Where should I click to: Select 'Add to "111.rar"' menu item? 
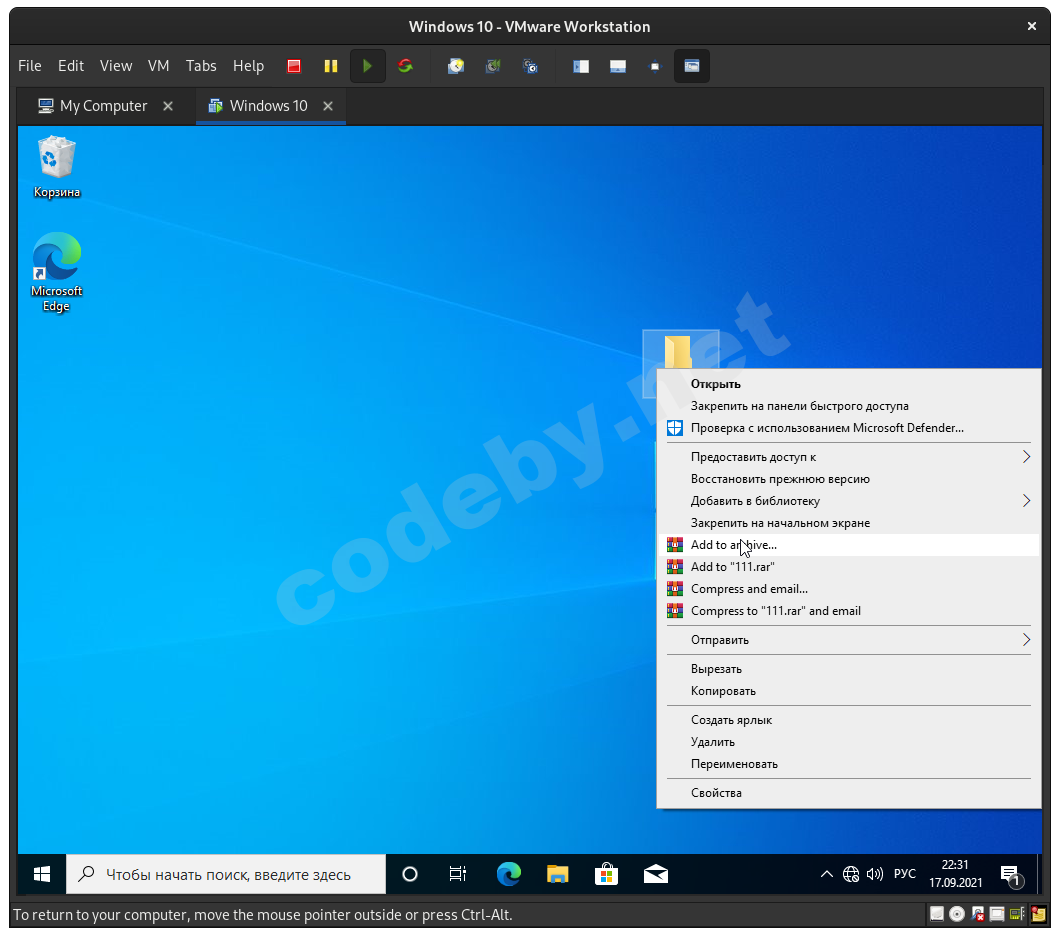[x=849, y=567]
